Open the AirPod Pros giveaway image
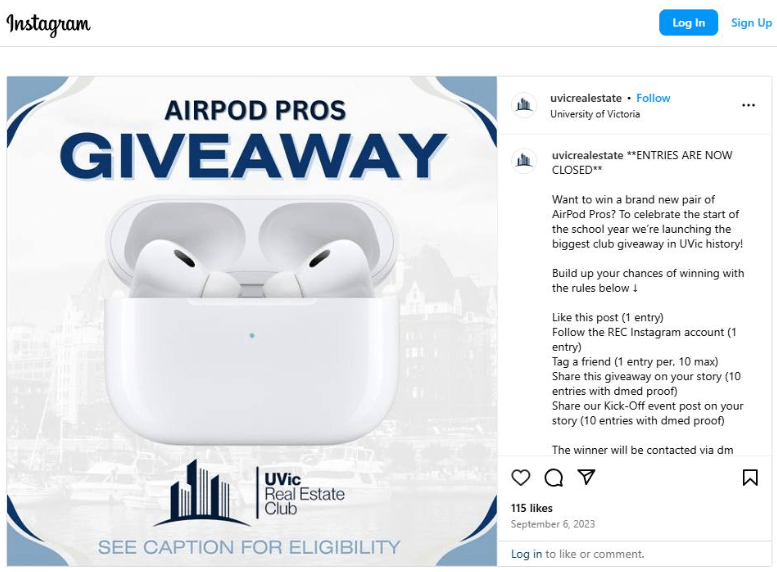This screenshot has width=777, height=572. [x=252, y=321]
